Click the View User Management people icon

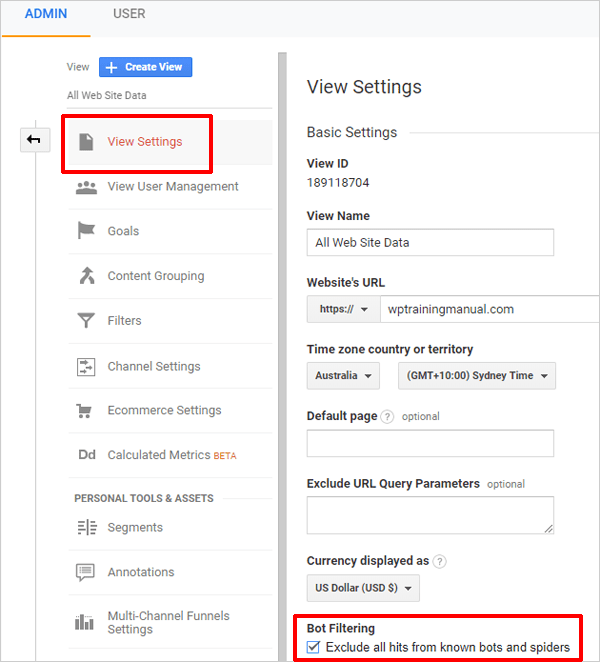[86, 187]
